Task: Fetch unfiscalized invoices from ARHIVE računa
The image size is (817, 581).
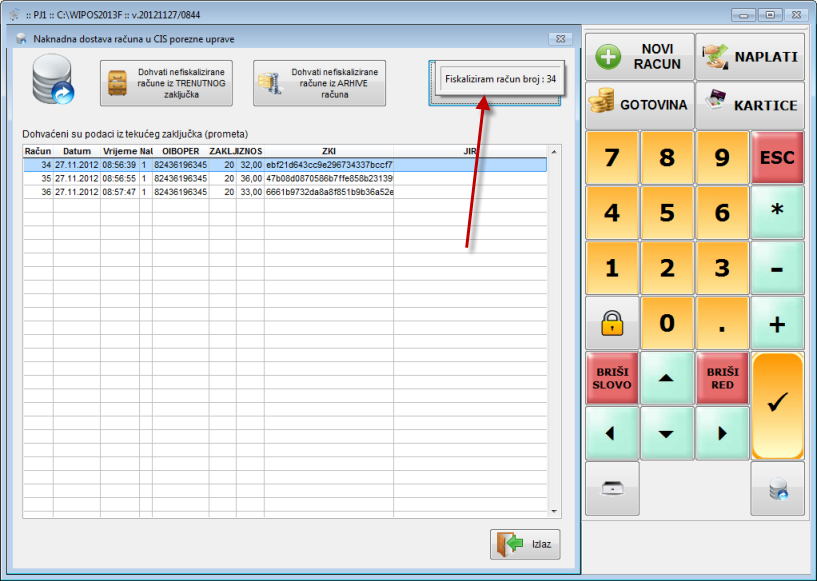Action: point(319,83)
